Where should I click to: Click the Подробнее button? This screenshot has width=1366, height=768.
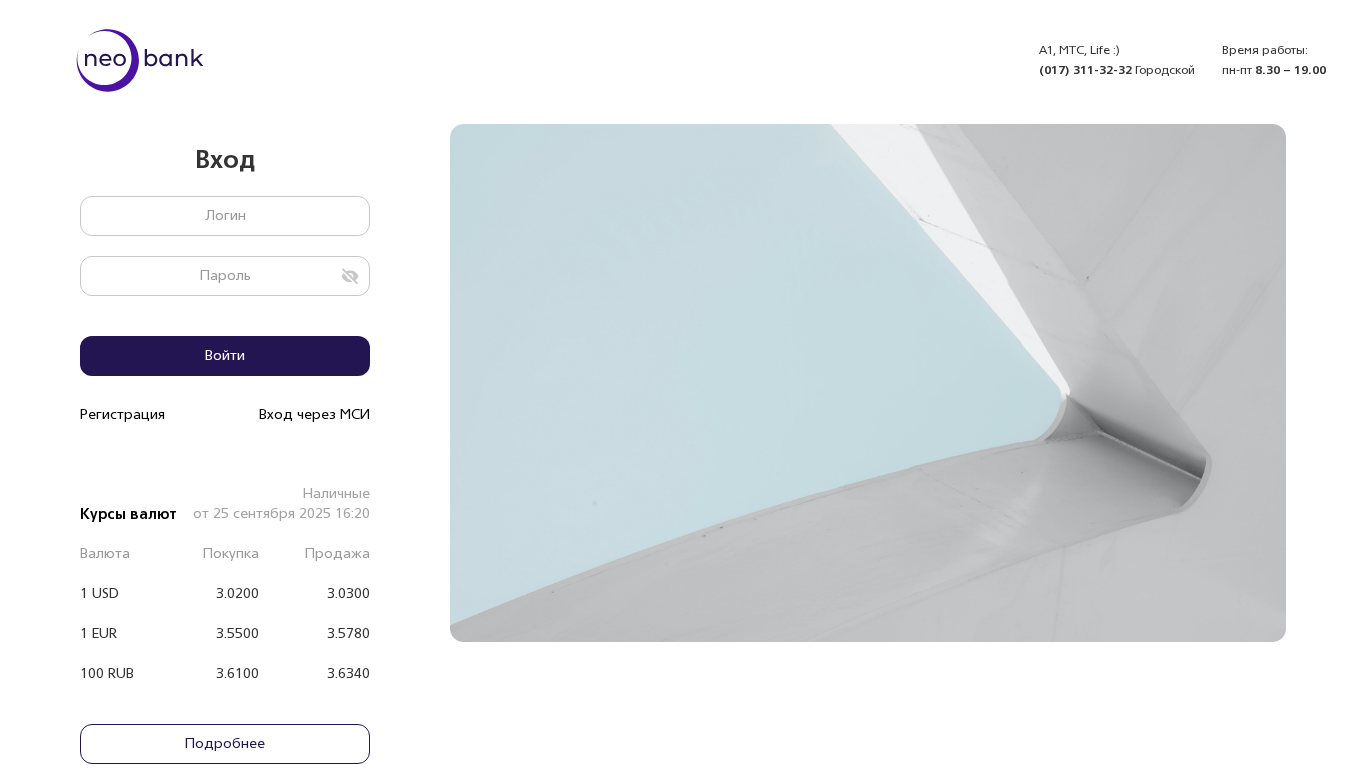tap(225, 744)
